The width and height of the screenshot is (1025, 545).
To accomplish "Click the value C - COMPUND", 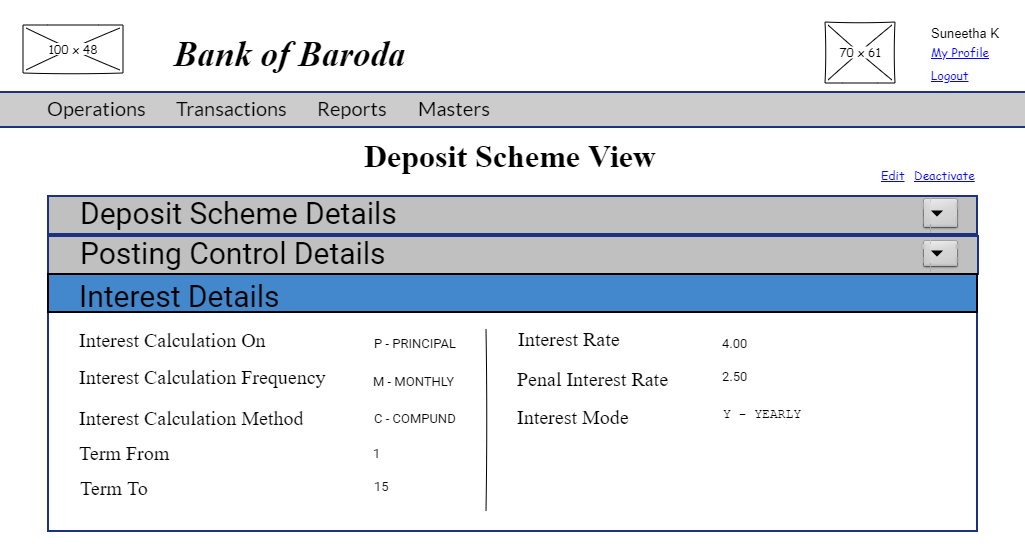I will pyautogui.click(x=414, y=419).
